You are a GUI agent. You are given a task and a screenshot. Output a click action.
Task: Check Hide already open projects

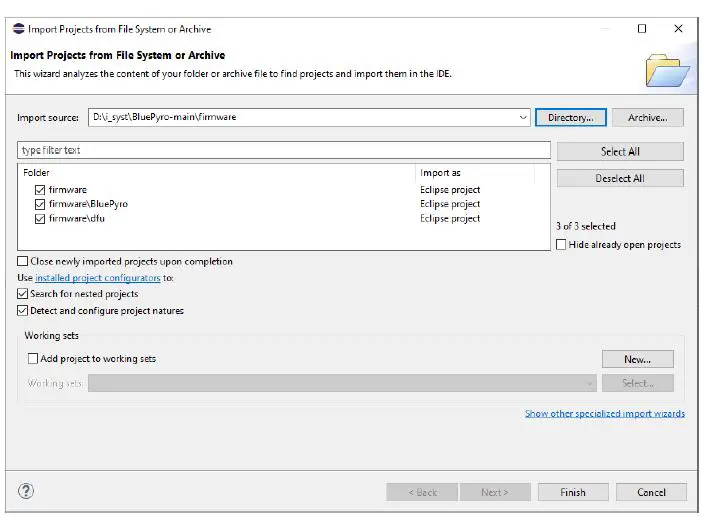561,244
